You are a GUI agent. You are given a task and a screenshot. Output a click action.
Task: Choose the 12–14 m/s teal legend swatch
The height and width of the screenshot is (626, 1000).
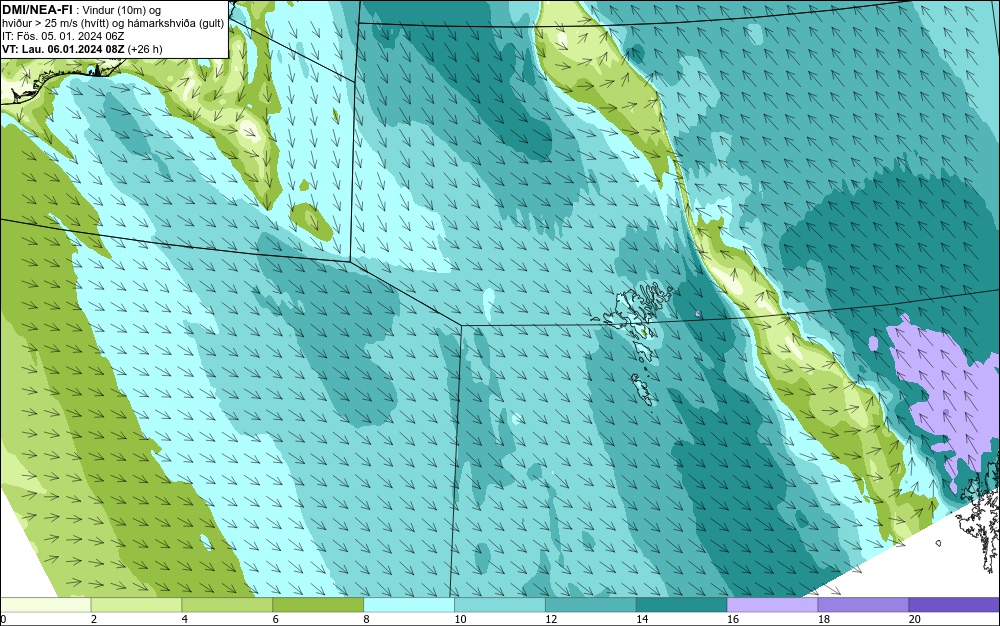coord(591,605)
